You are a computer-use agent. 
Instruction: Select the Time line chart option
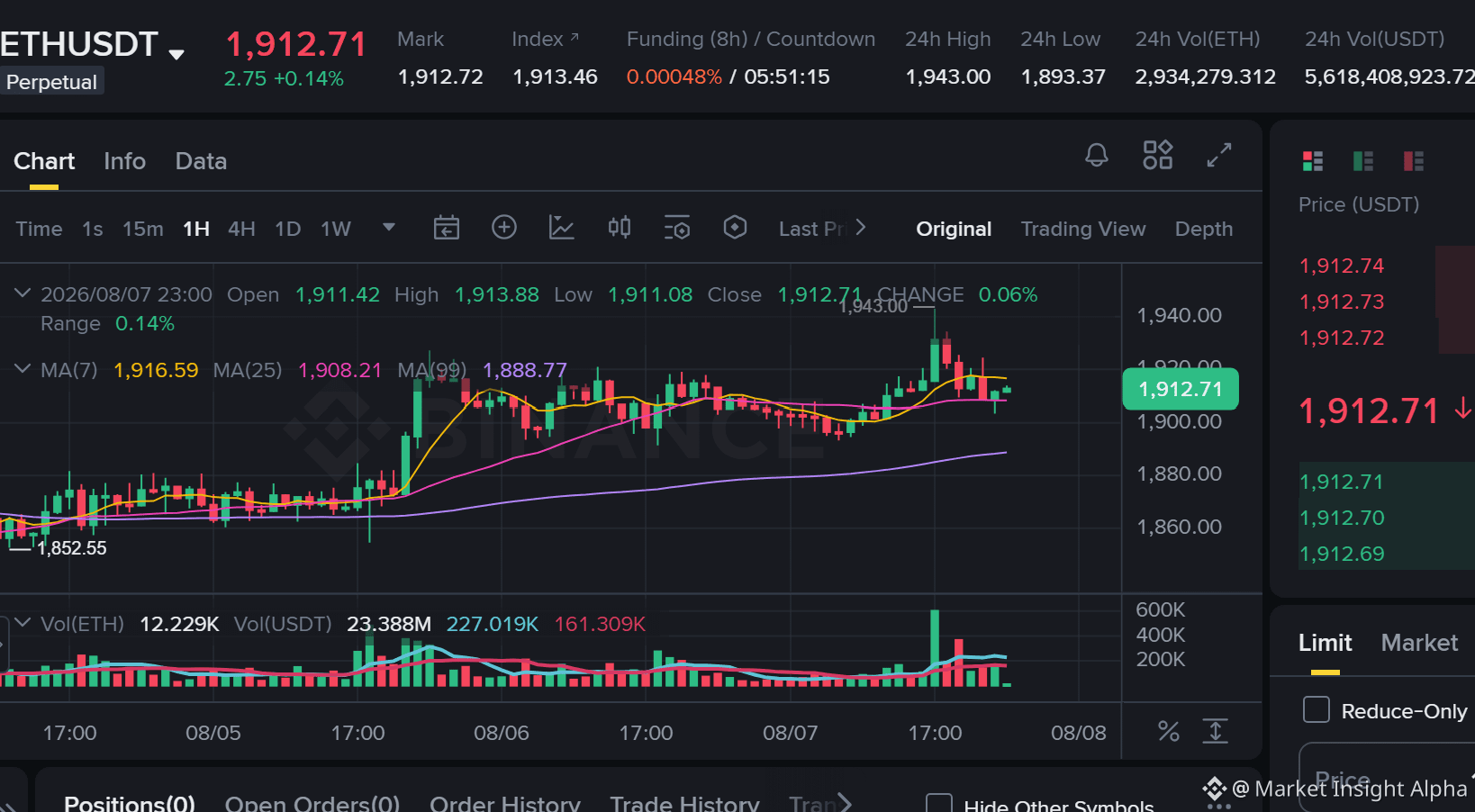point(39,229)
